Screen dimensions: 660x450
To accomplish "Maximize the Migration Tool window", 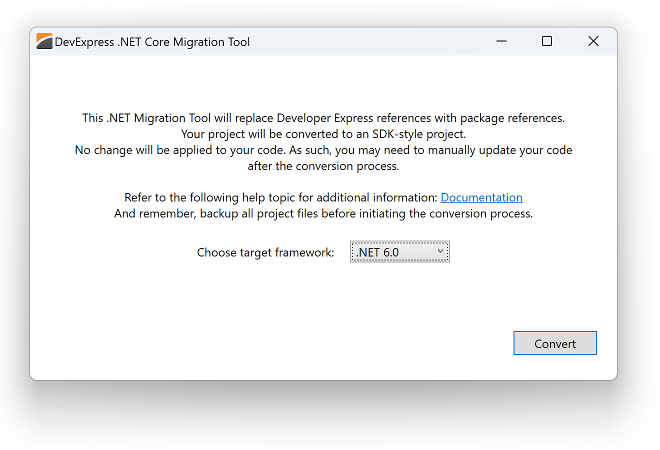I will click(547, 41).
